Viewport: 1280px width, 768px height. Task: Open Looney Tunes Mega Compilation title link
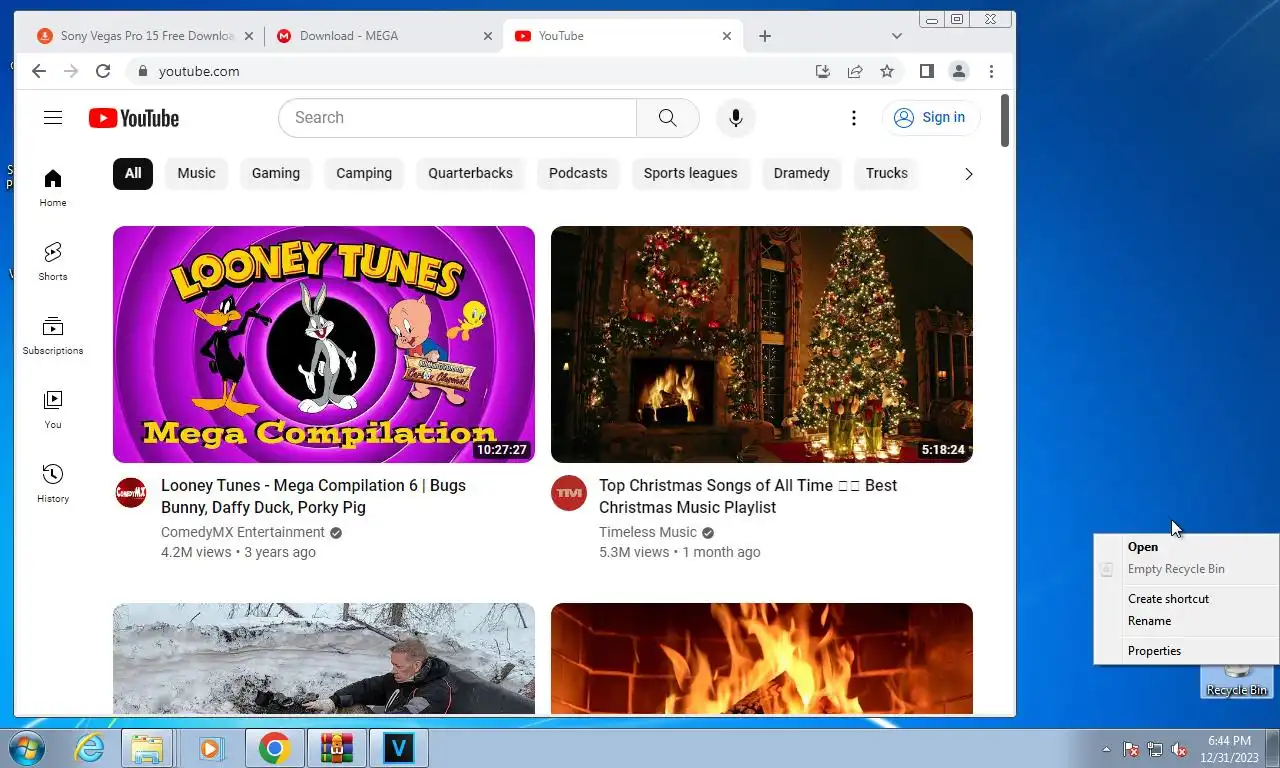pos(313,496)
